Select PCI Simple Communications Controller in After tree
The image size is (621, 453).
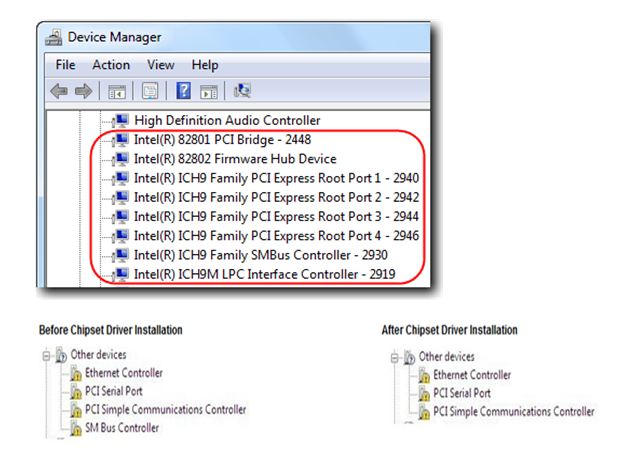click(514, 411)
